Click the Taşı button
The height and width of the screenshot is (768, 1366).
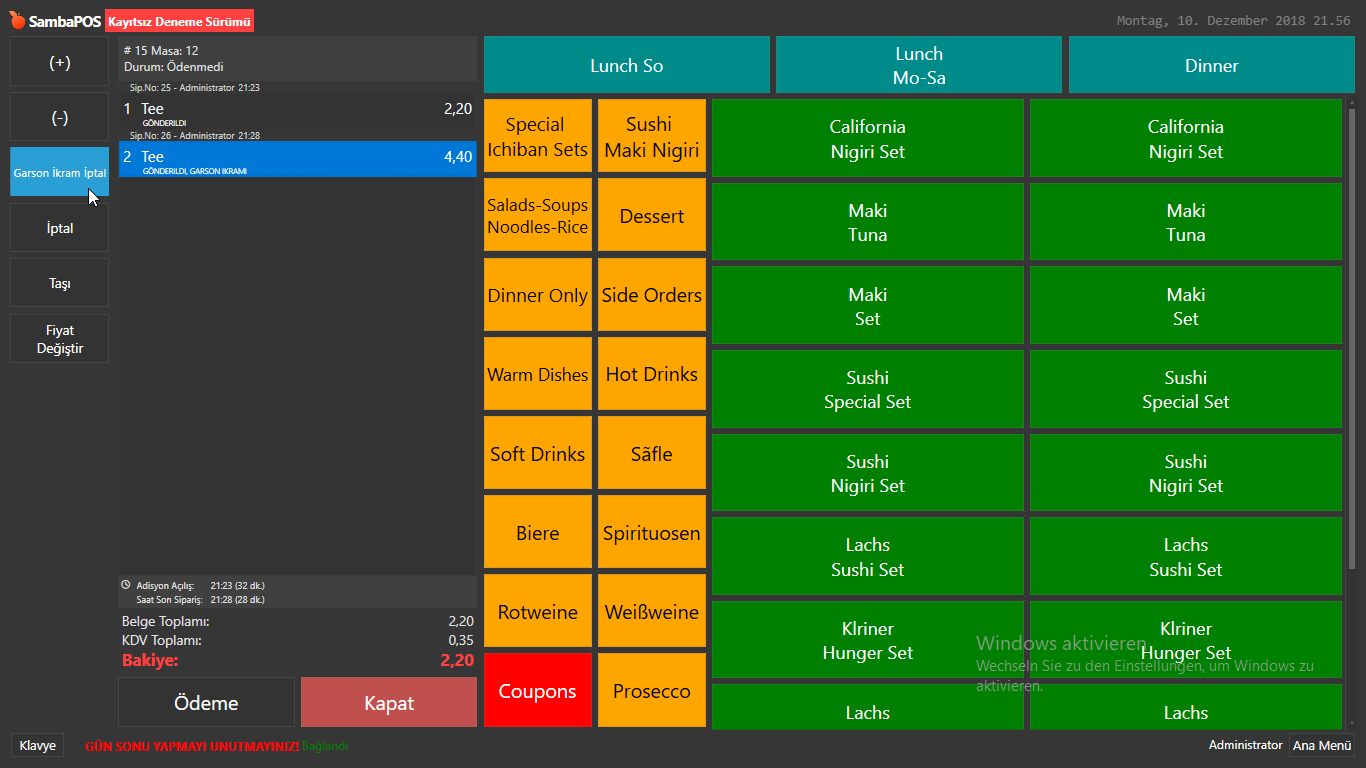tap(60, 283)
